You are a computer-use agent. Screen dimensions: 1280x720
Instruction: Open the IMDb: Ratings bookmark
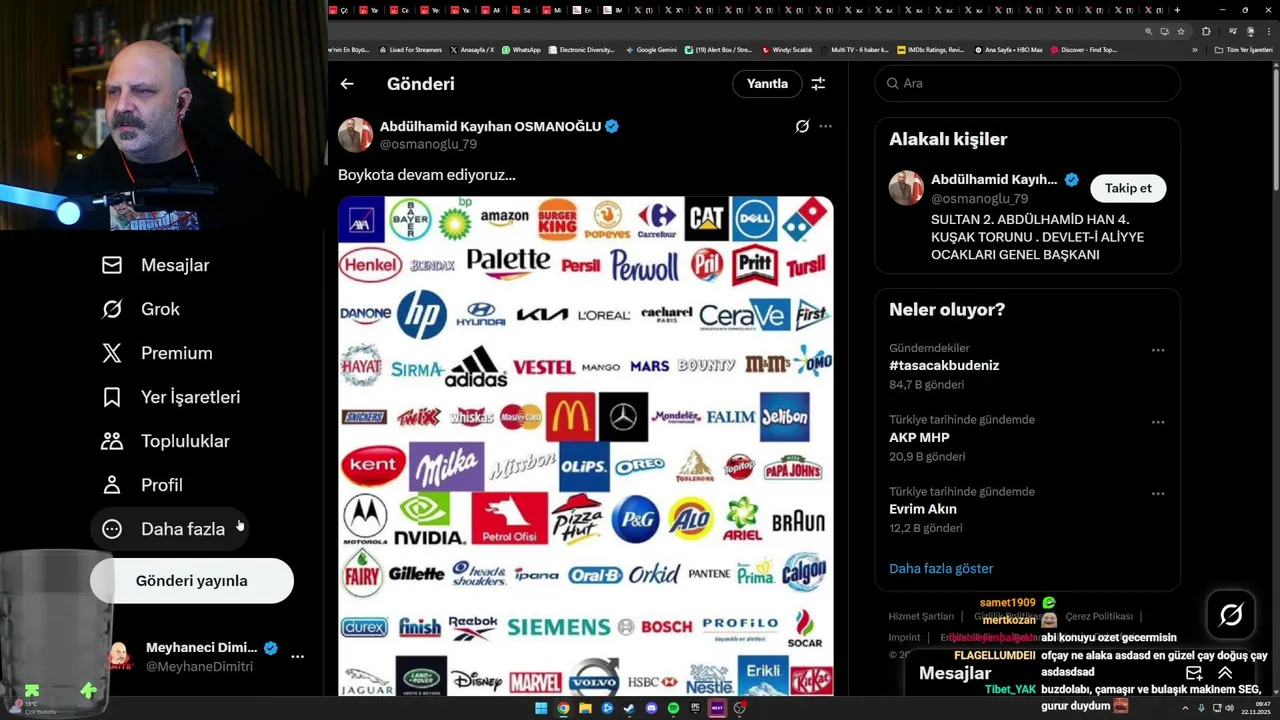[x=931, y=49]
